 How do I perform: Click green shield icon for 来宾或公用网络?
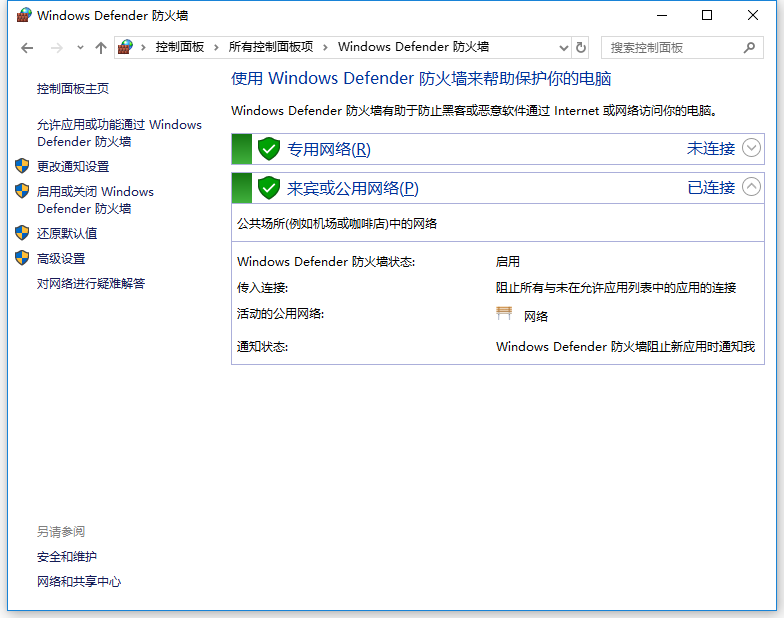pos(269,188)
